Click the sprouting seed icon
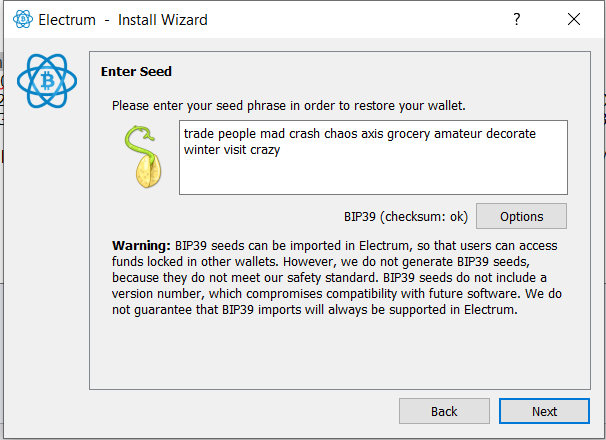606x440 pixels. 143,157
